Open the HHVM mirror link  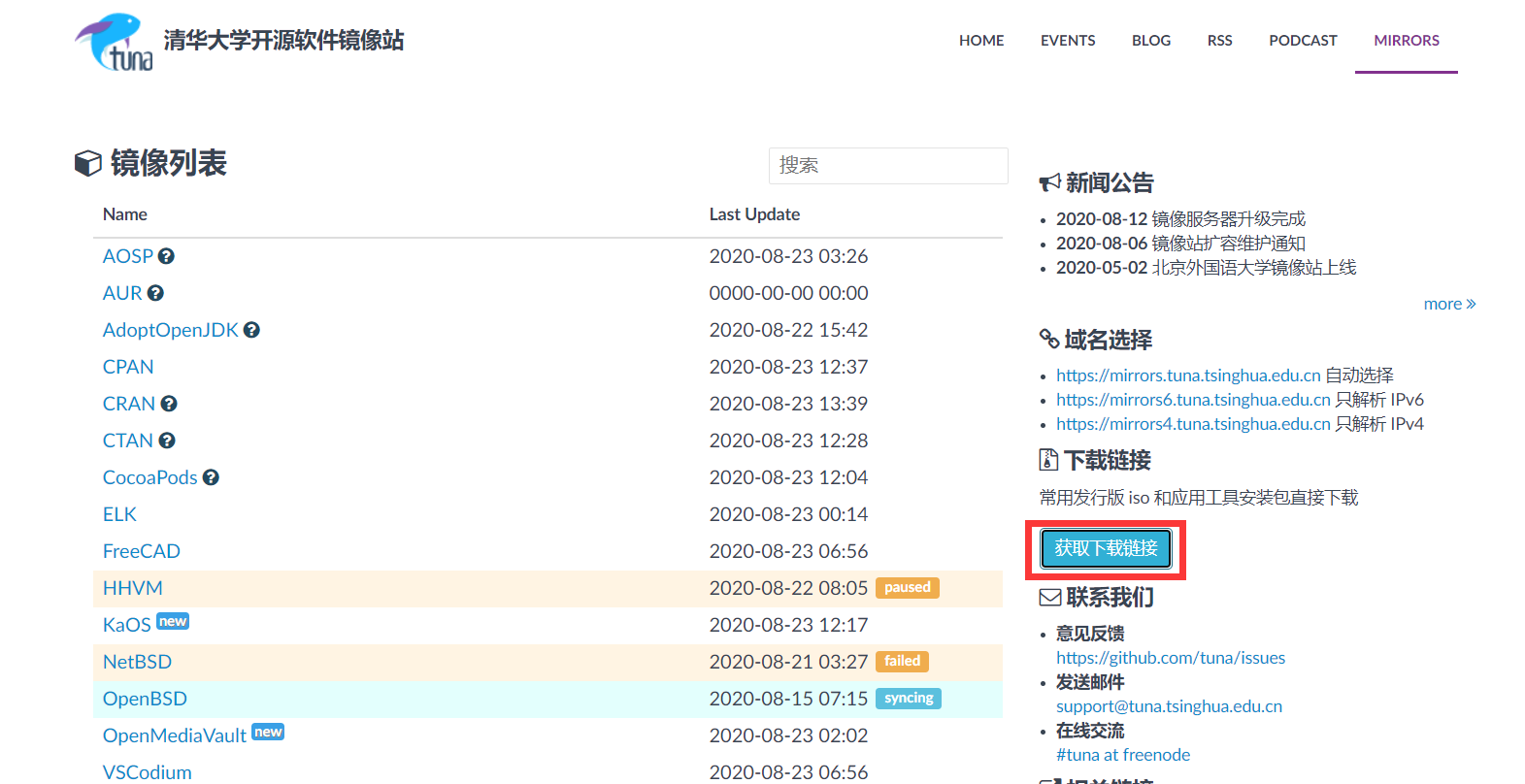133,588
